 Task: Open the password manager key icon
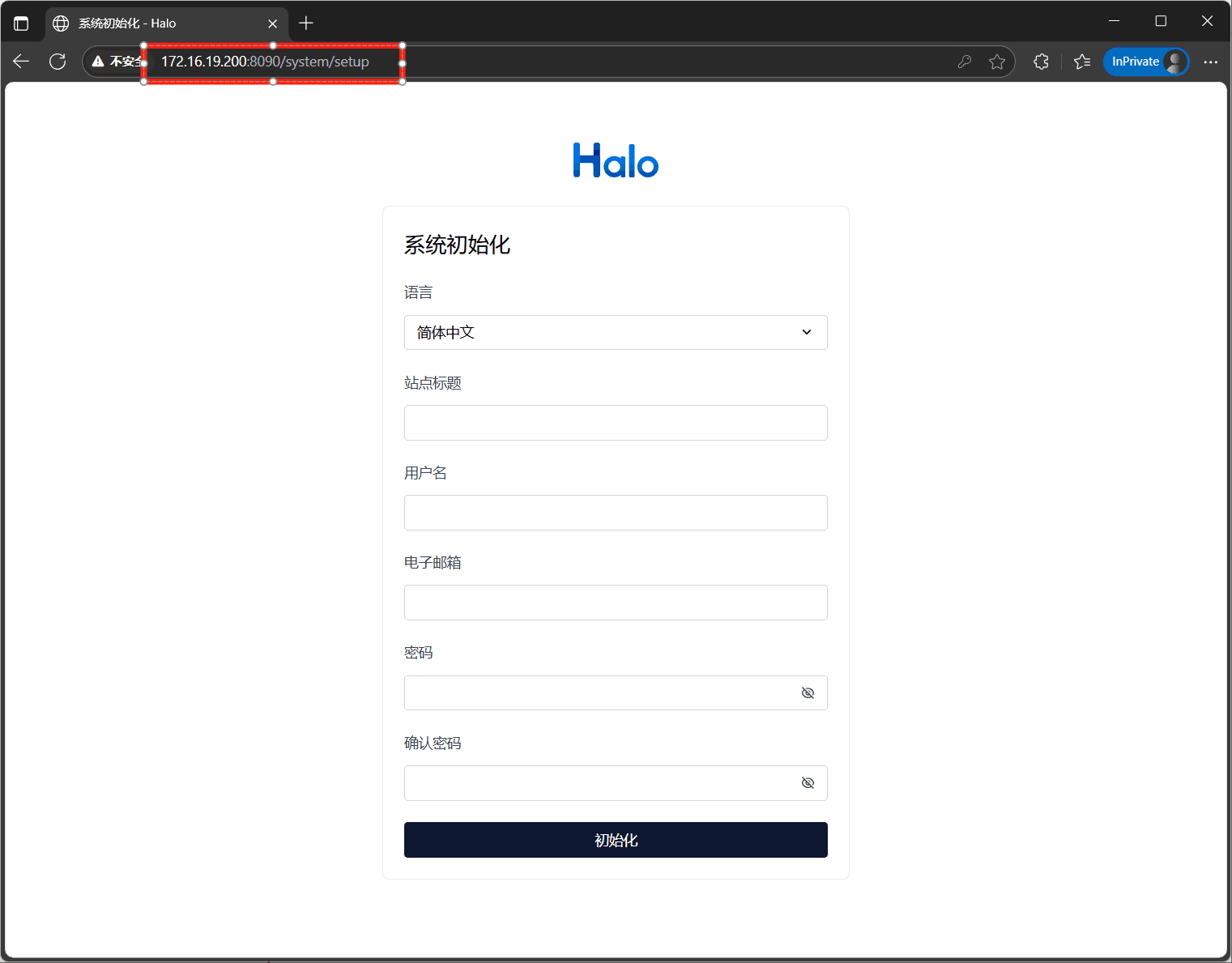click(x=964, y=62)
